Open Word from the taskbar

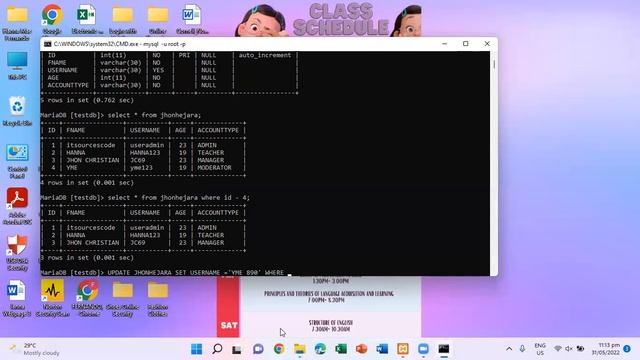382,349
